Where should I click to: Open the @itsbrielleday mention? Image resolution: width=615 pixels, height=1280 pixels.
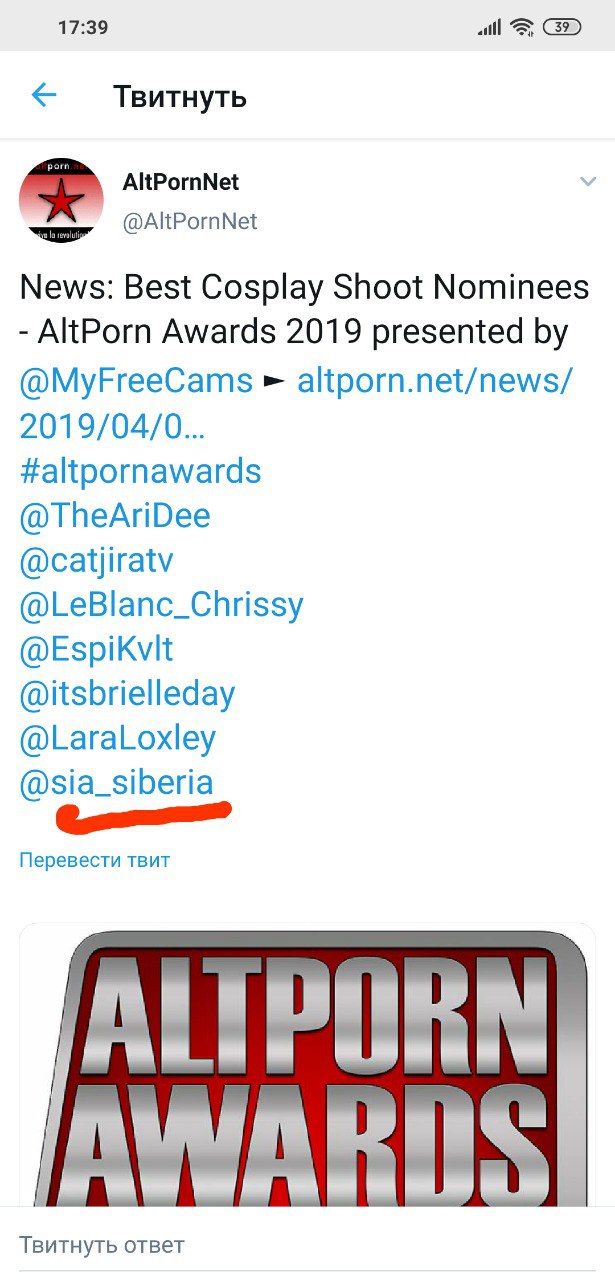click(127, 694)
